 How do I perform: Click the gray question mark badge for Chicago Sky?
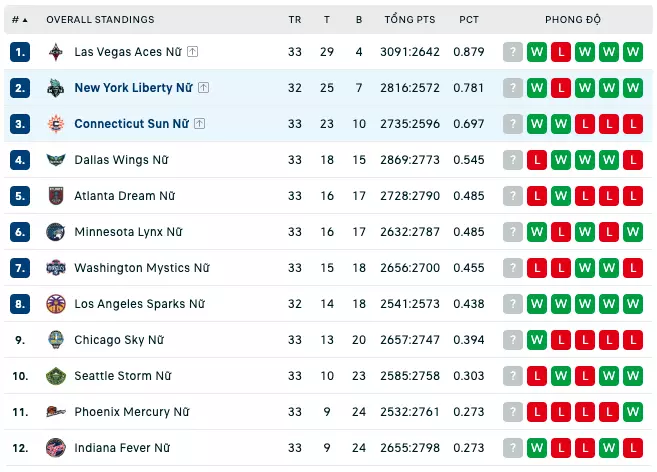(x=513, y=340)
